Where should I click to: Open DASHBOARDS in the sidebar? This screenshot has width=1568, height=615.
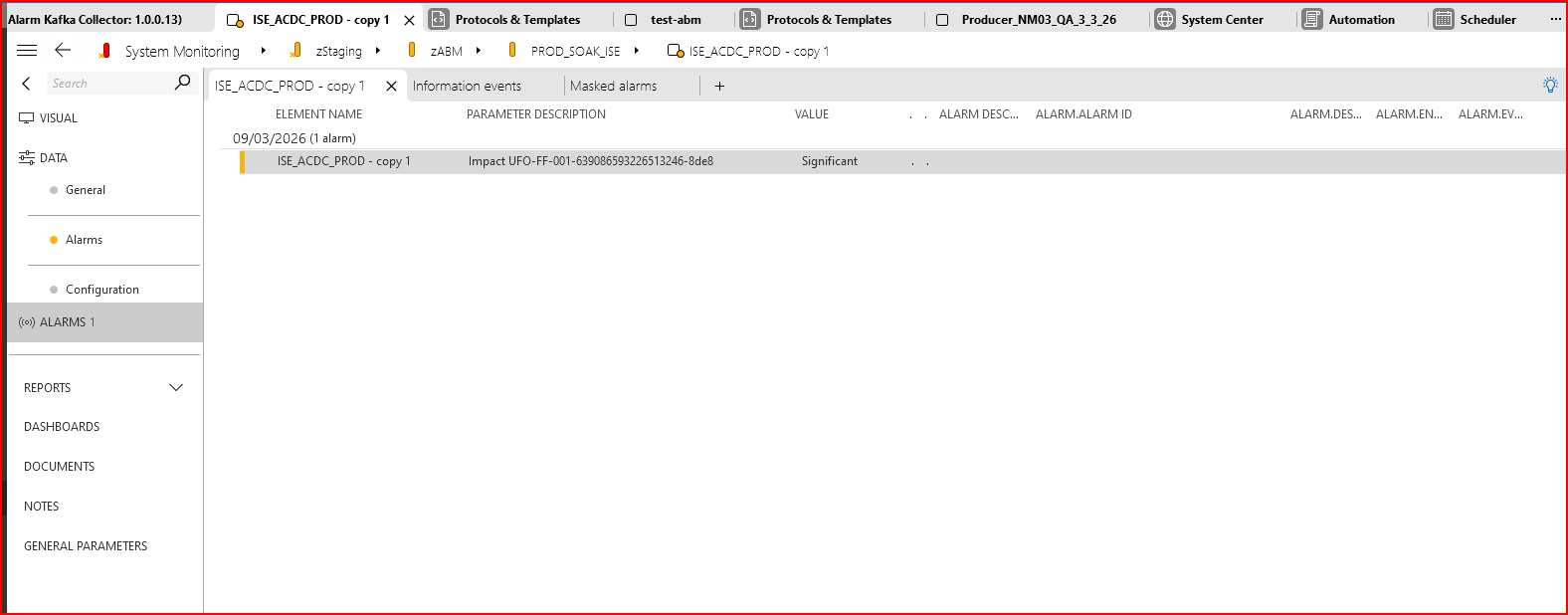(62, 427)
